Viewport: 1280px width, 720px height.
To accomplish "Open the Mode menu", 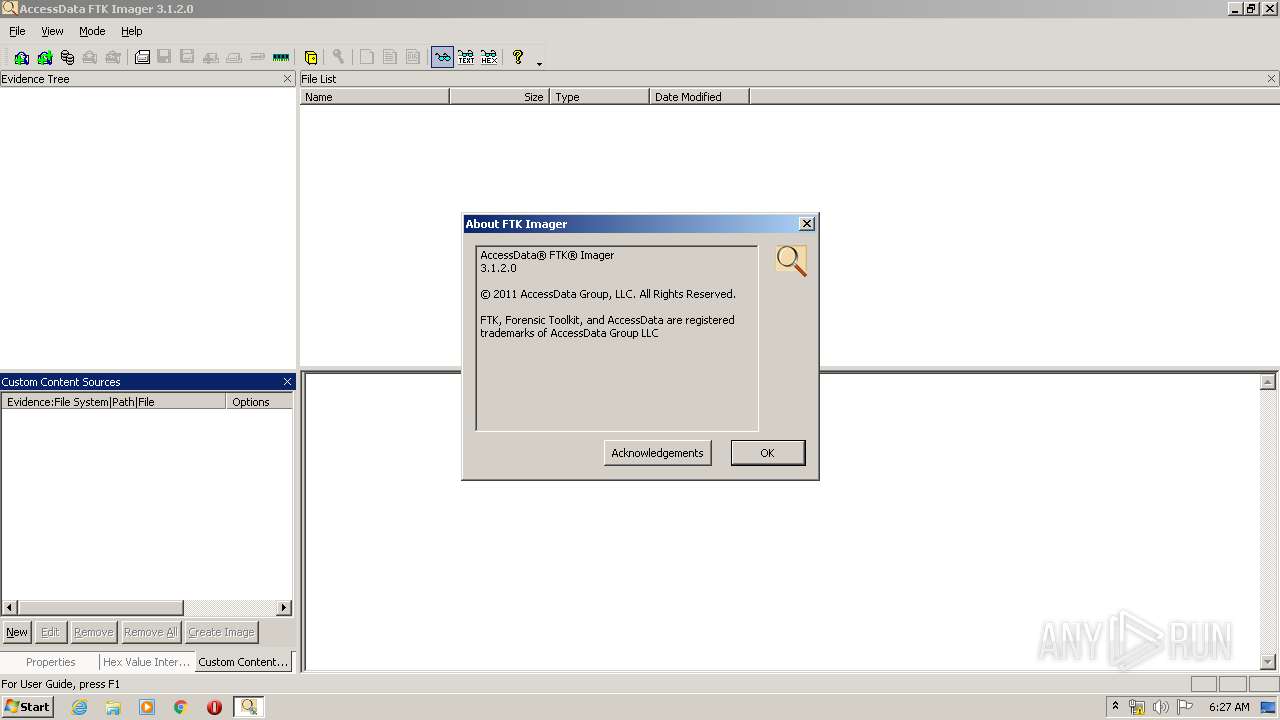I will pos(92,31).
